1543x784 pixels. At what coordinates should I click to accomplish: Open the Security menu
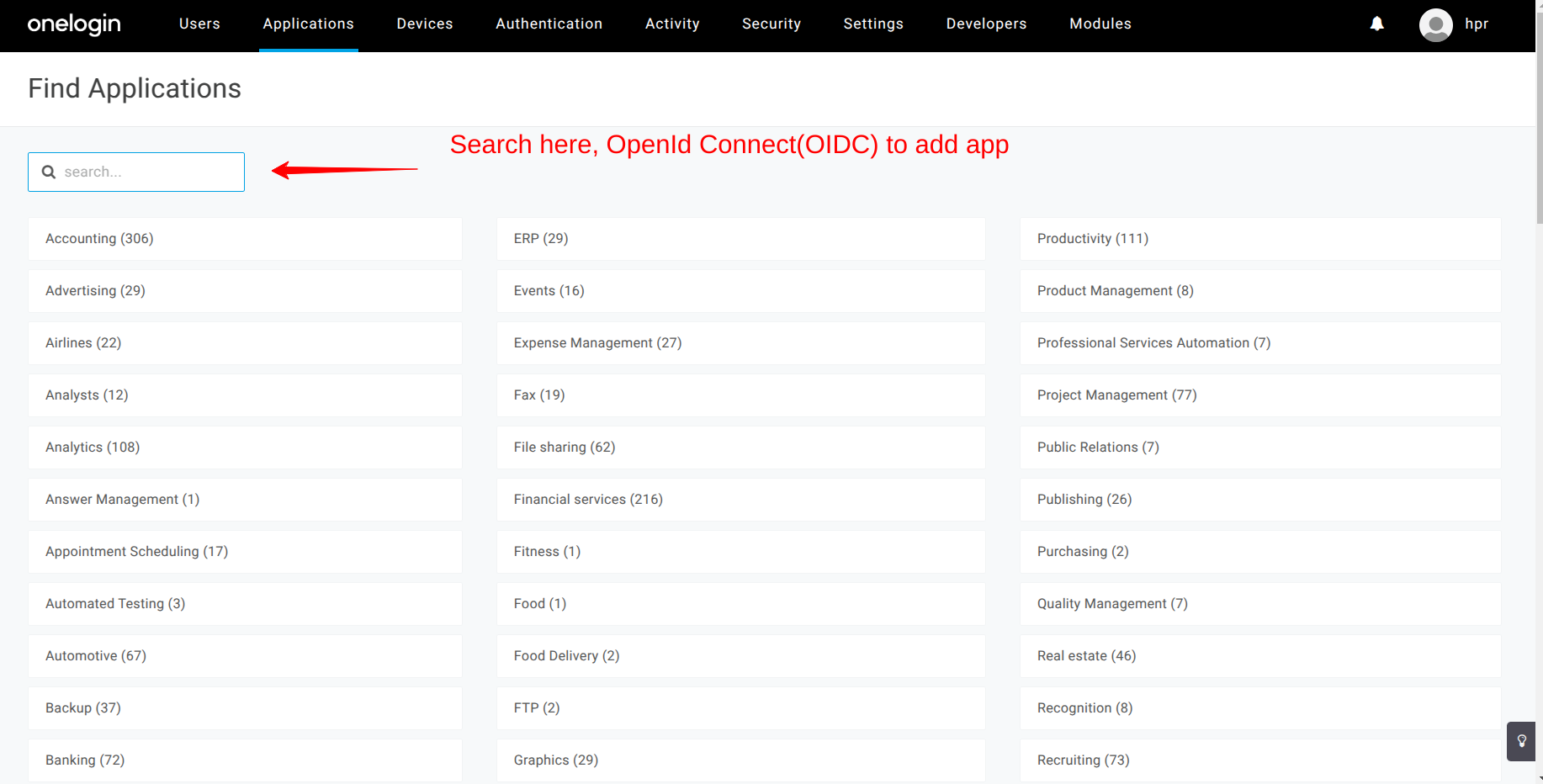[x=771, y=24]
